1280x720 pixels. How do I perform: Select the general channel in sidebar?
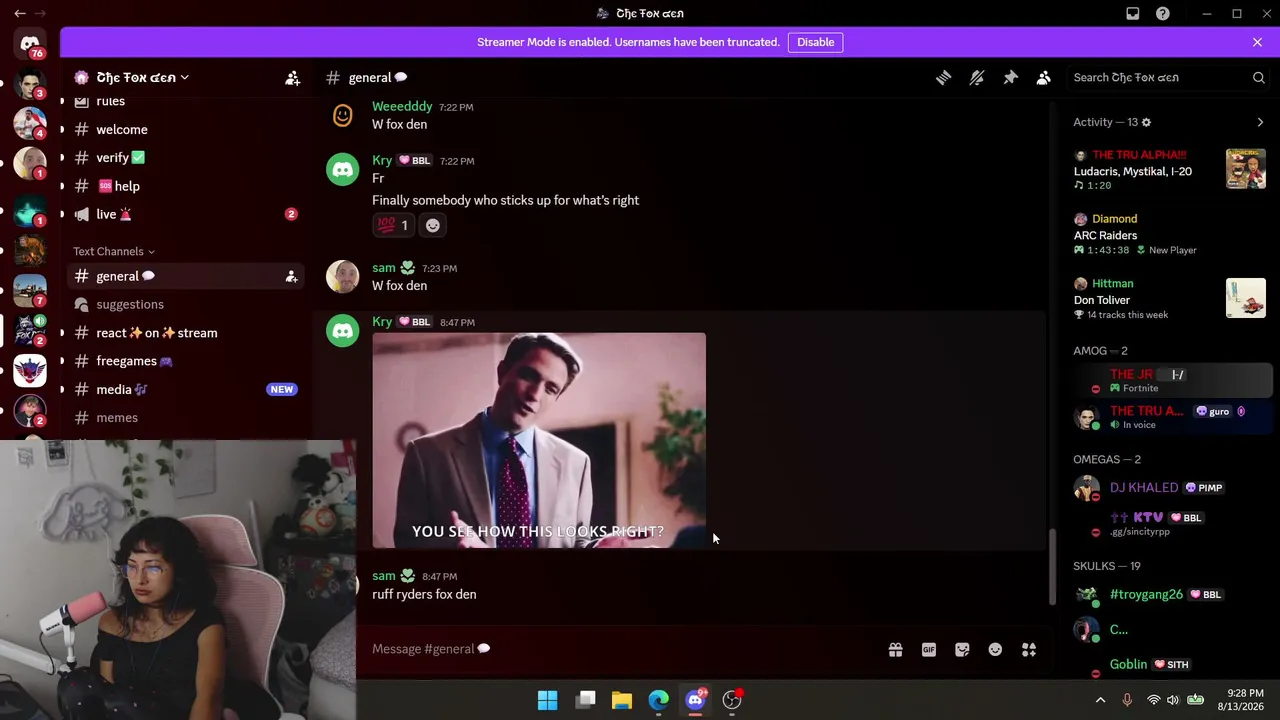(x=184, y=276)
